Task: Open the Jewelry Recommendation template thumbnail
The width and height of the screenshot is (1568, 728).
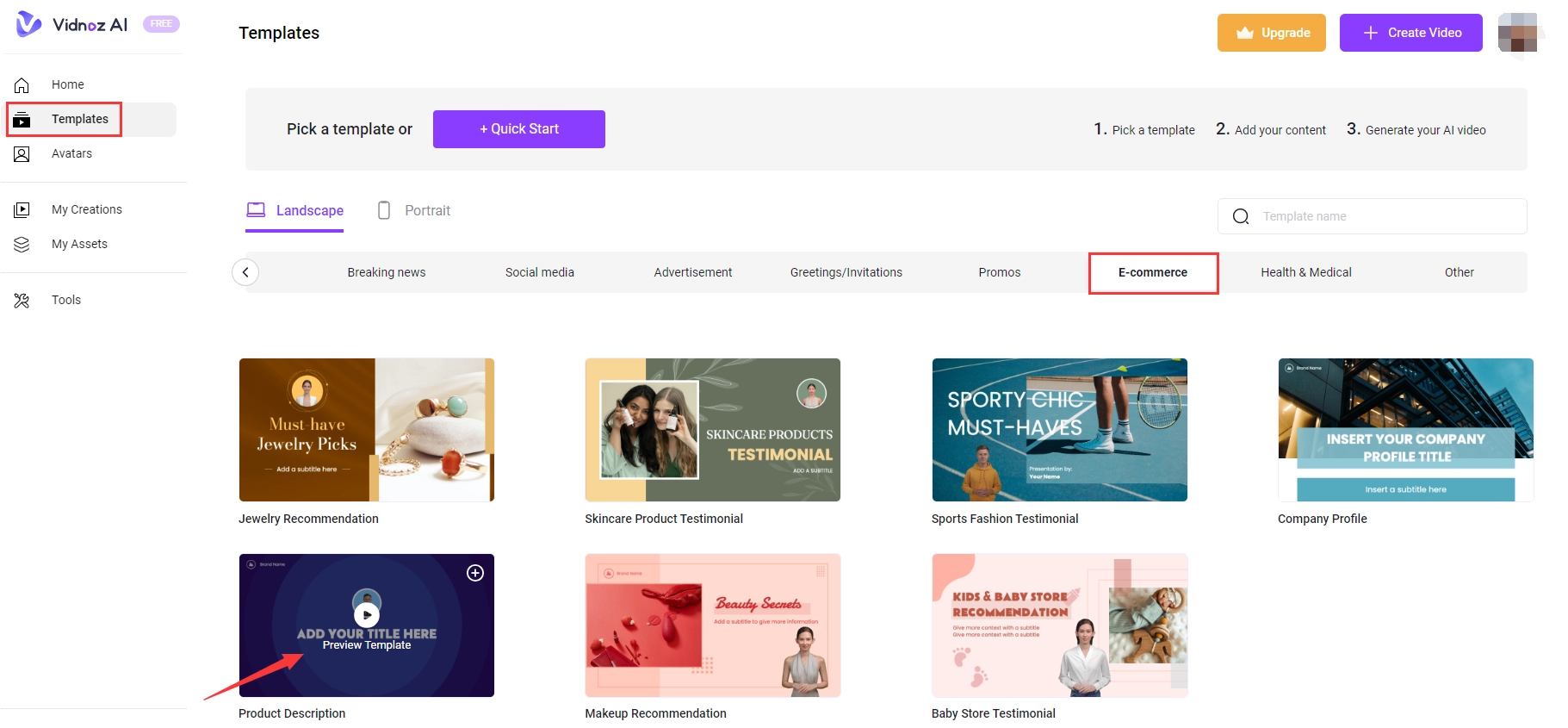Action: point(367,430)
